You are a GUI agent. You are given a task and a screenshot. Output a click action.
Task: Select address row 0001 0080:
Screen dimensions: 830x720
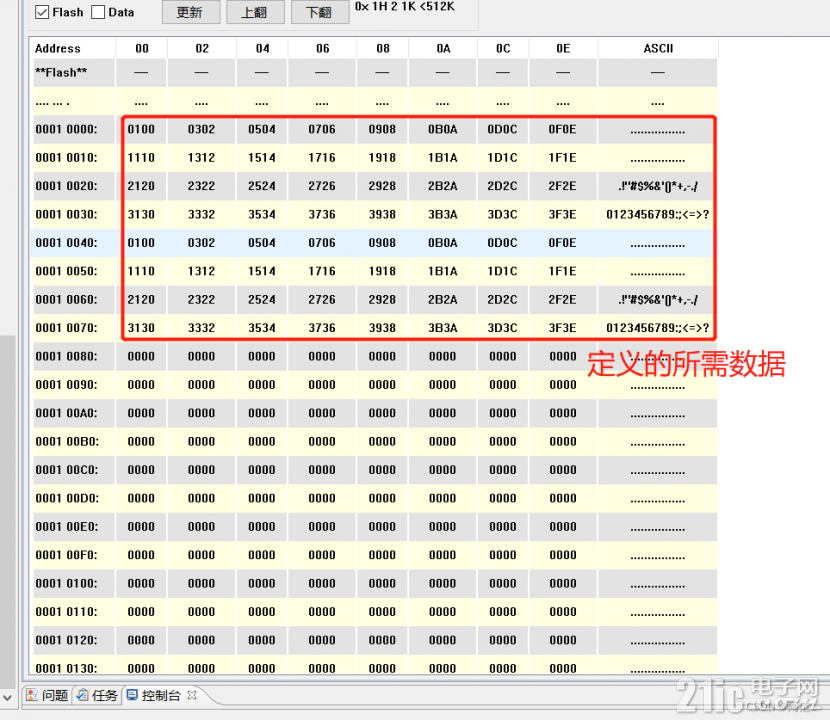(x=66, y=356)
